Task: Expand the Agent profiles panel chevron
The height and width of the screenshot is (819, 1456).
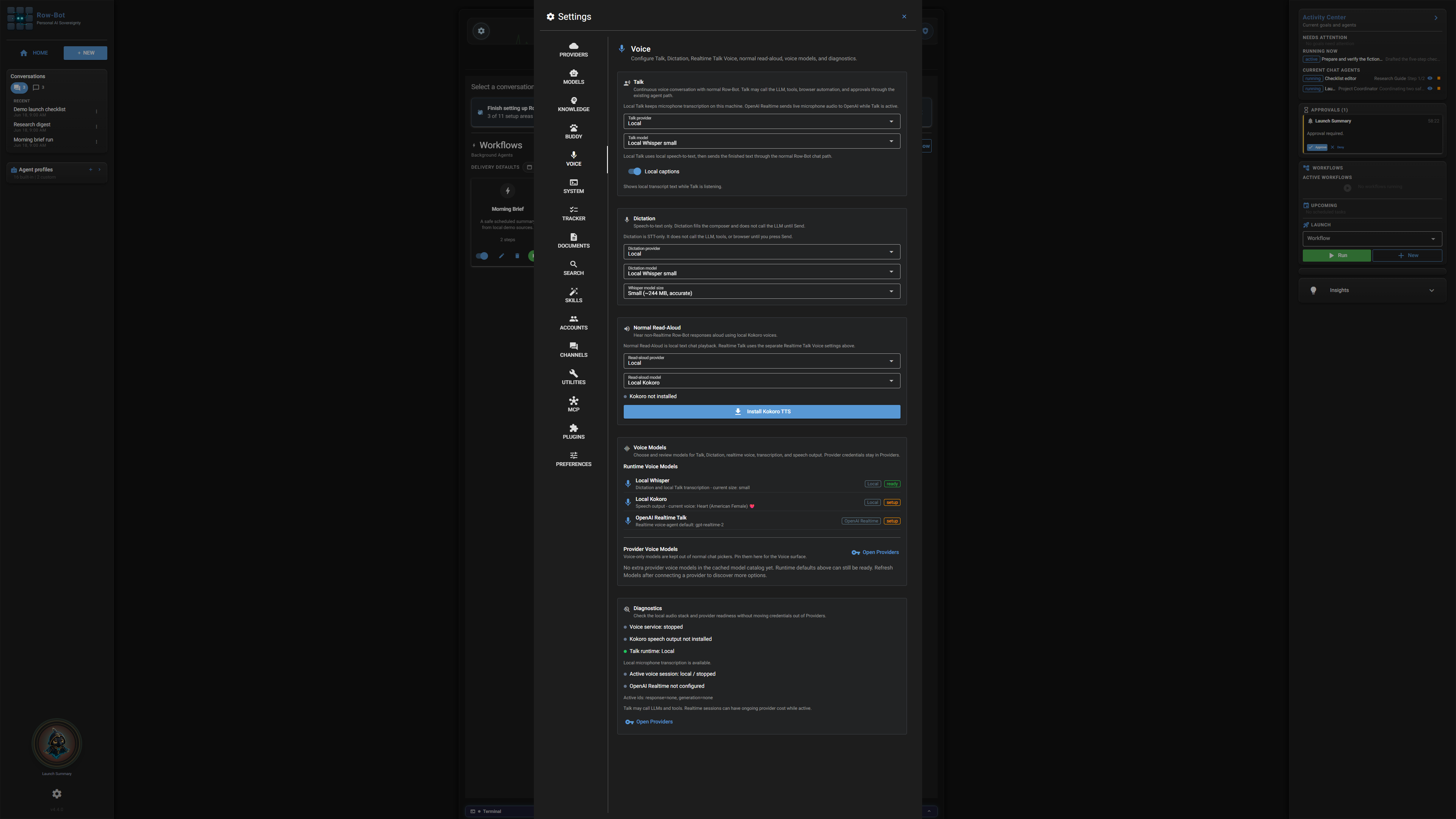Action: [99, 169]
